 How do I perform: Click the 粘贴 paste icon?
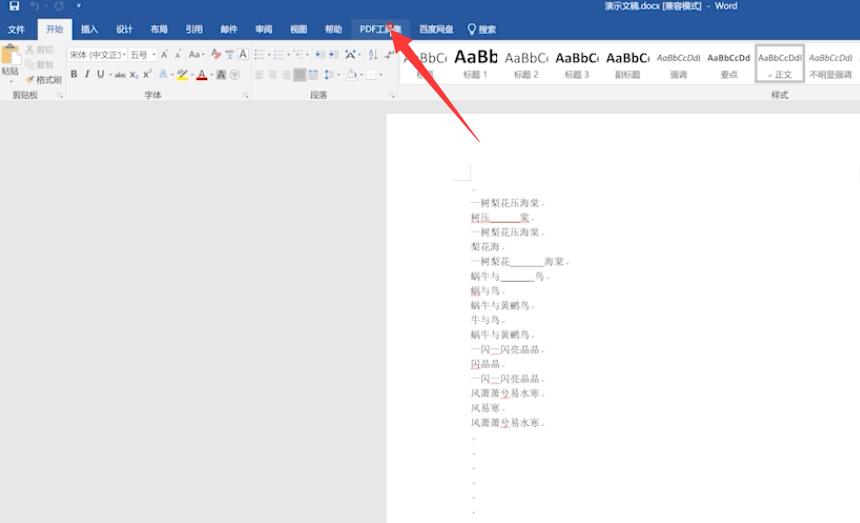pyautogui.click(x=10, y=55)
